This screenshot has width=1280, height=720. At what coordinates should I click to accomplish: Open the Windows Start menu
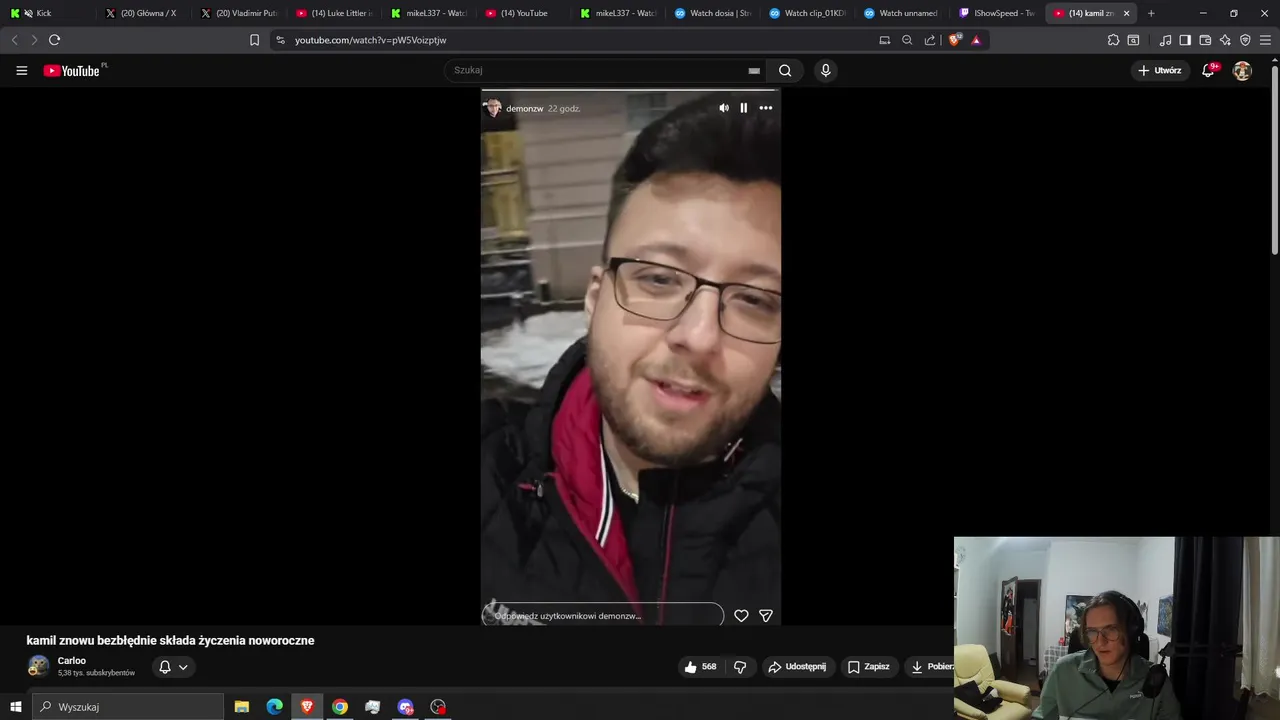click(x=15, y=707)
